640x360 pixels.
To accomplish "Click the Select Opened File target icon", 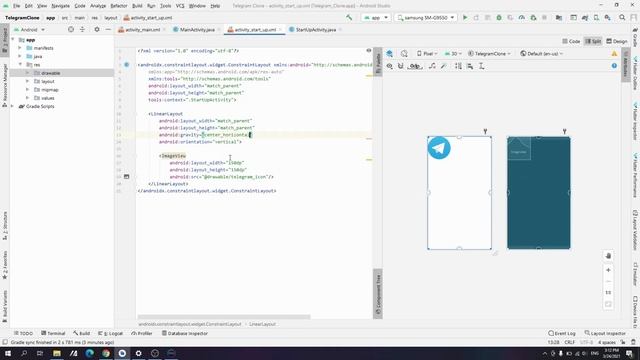I will click(x=71, y=29).
